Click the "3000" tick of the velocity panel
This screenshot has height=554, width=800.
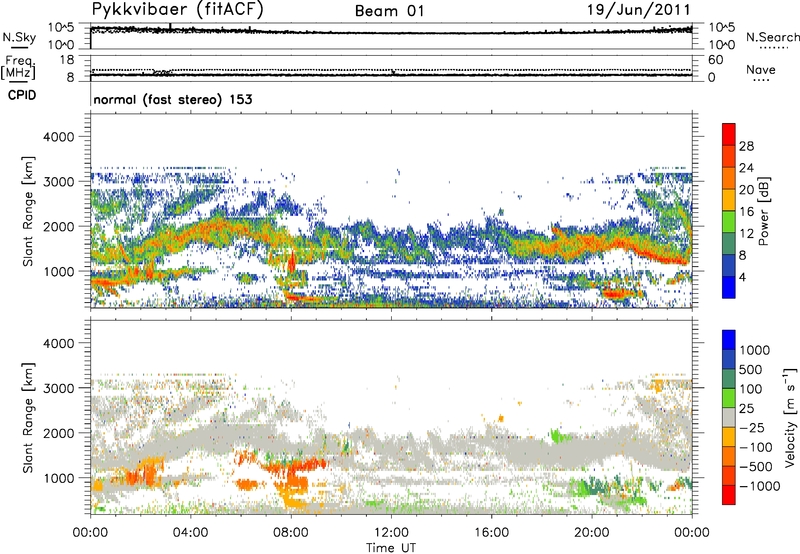pyautogui.click(x=58, y=388)
